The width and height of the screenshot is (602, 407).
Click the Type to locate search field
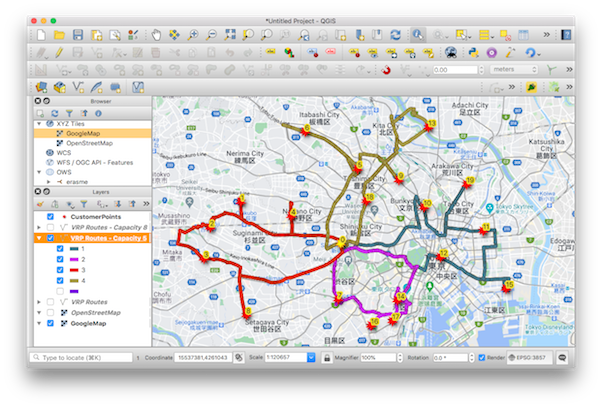[x=81, y=357]
